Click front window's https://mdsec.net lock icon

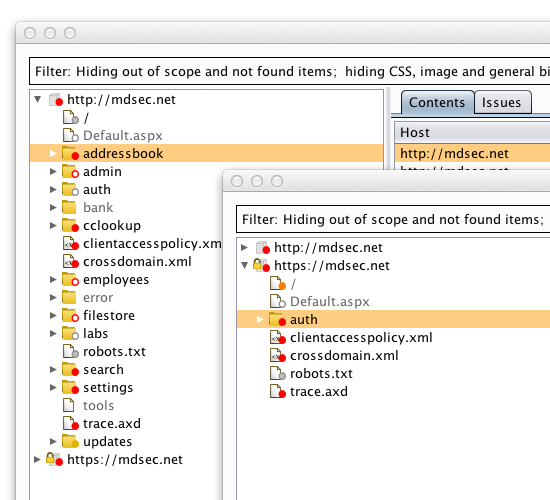click(x=261, y=265)
